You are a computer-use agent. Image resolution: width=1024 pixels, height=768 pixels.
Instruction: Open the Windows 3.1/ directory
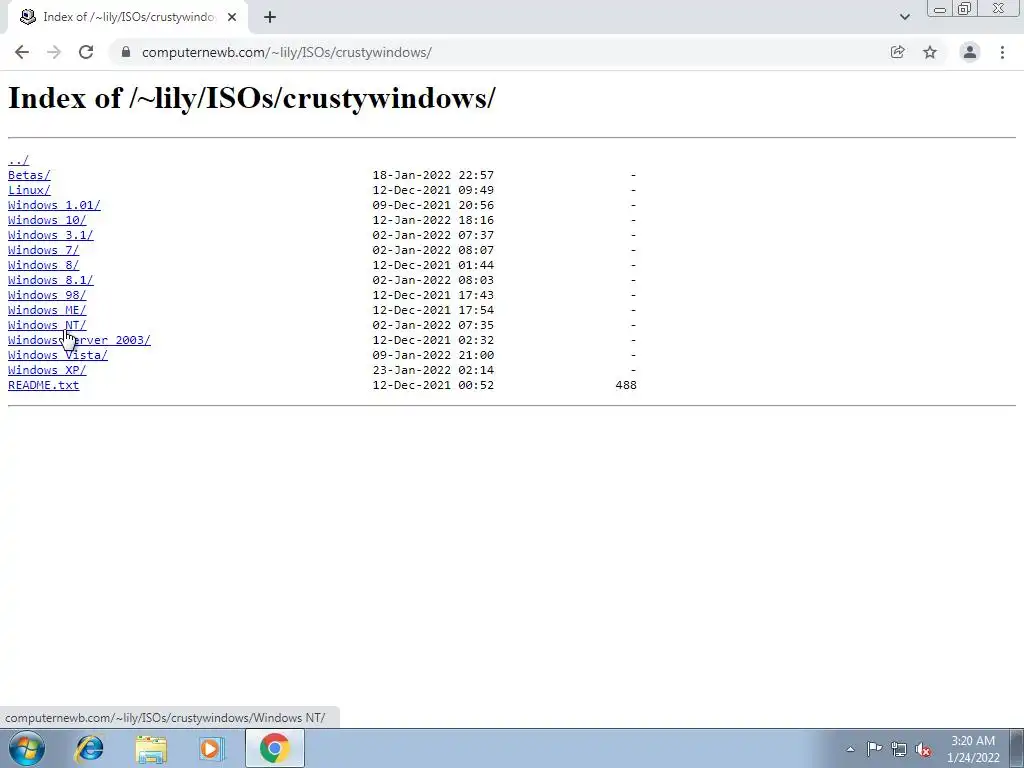click(51, 235)
